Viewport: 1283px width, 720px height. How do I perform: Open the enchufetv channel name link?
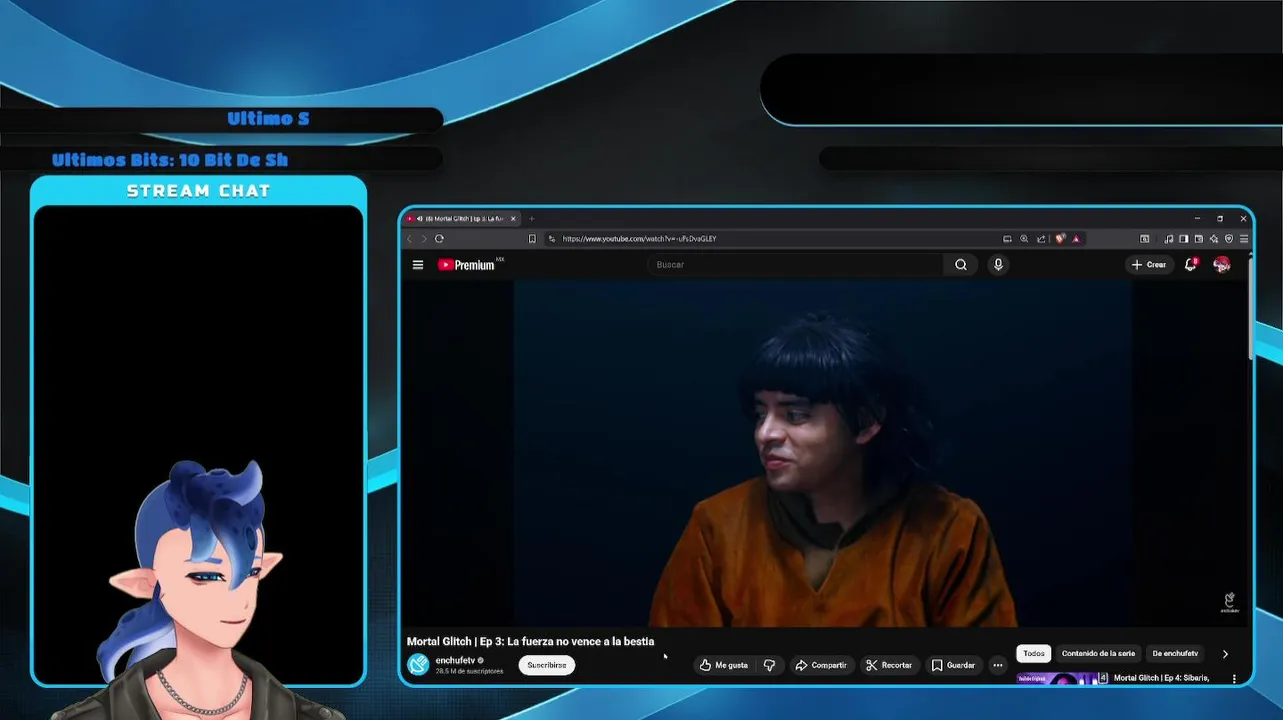coord(455,660)
